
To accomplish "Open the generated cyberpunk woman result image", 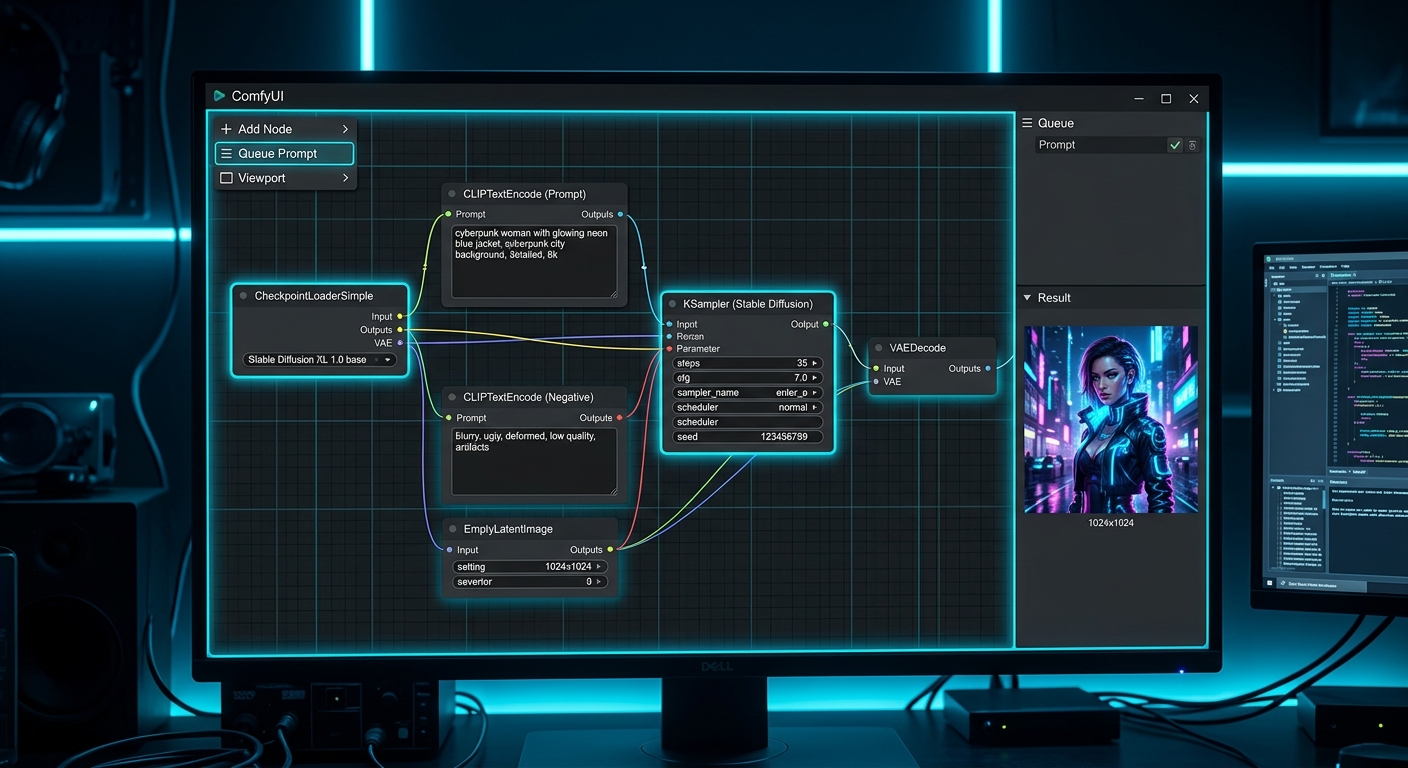I will (1111, 419).
